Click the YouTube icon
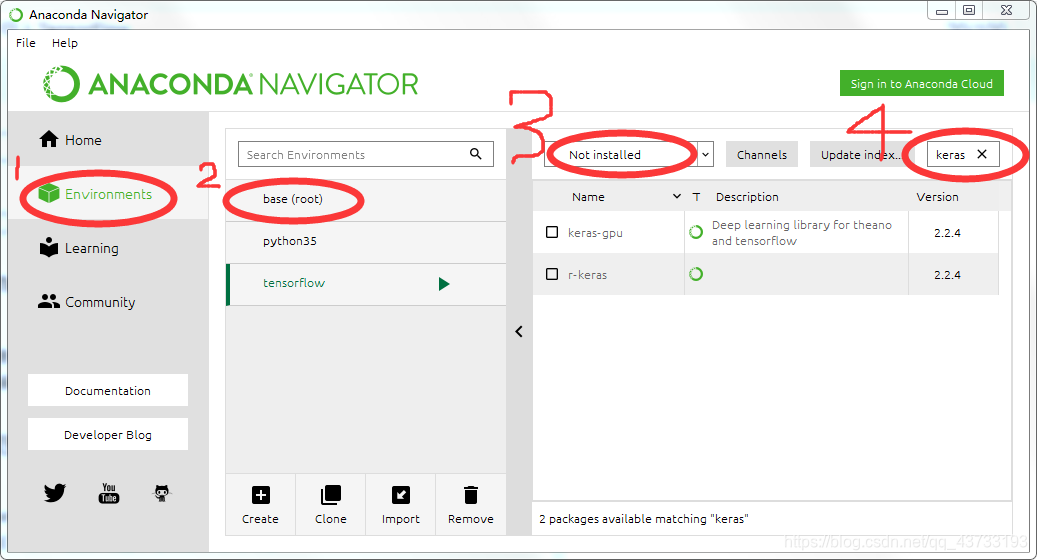Image resolution: width=1037 pixels, height=560 pixels. pos(109,493)
